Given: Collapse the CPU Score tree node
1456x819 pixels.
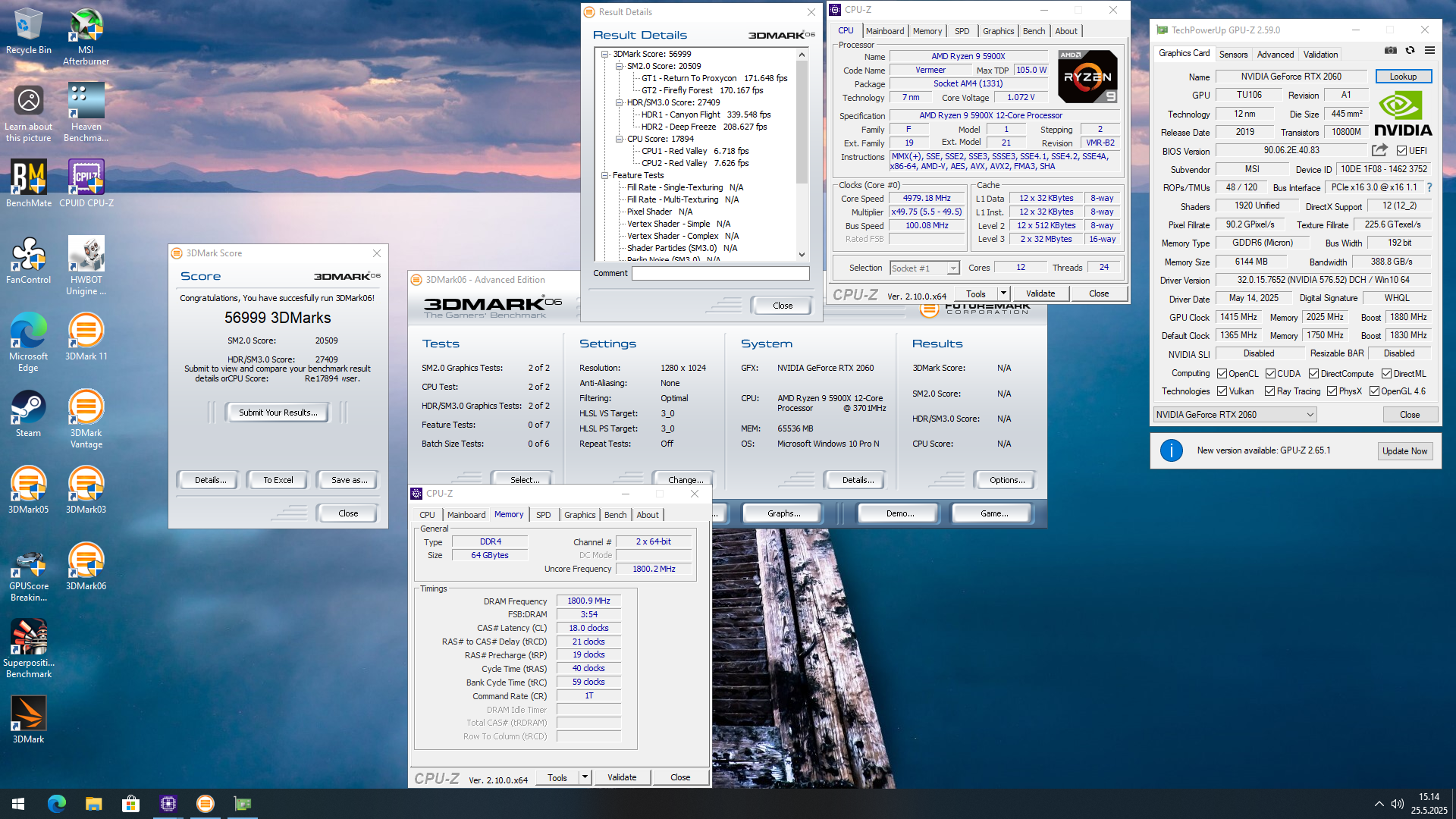Looking at the screenshot, I should coord(619,139).
